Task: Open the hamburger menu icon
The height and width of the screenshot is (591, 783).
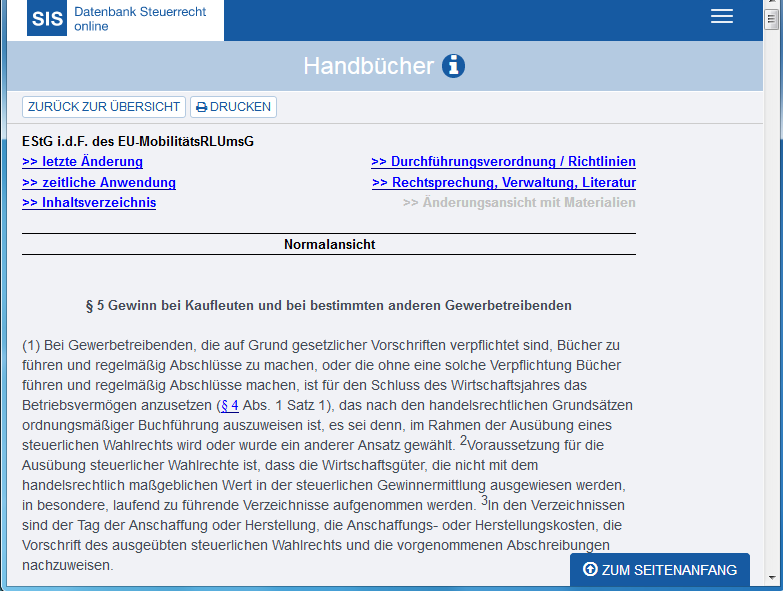Action: tap(722, 16)
